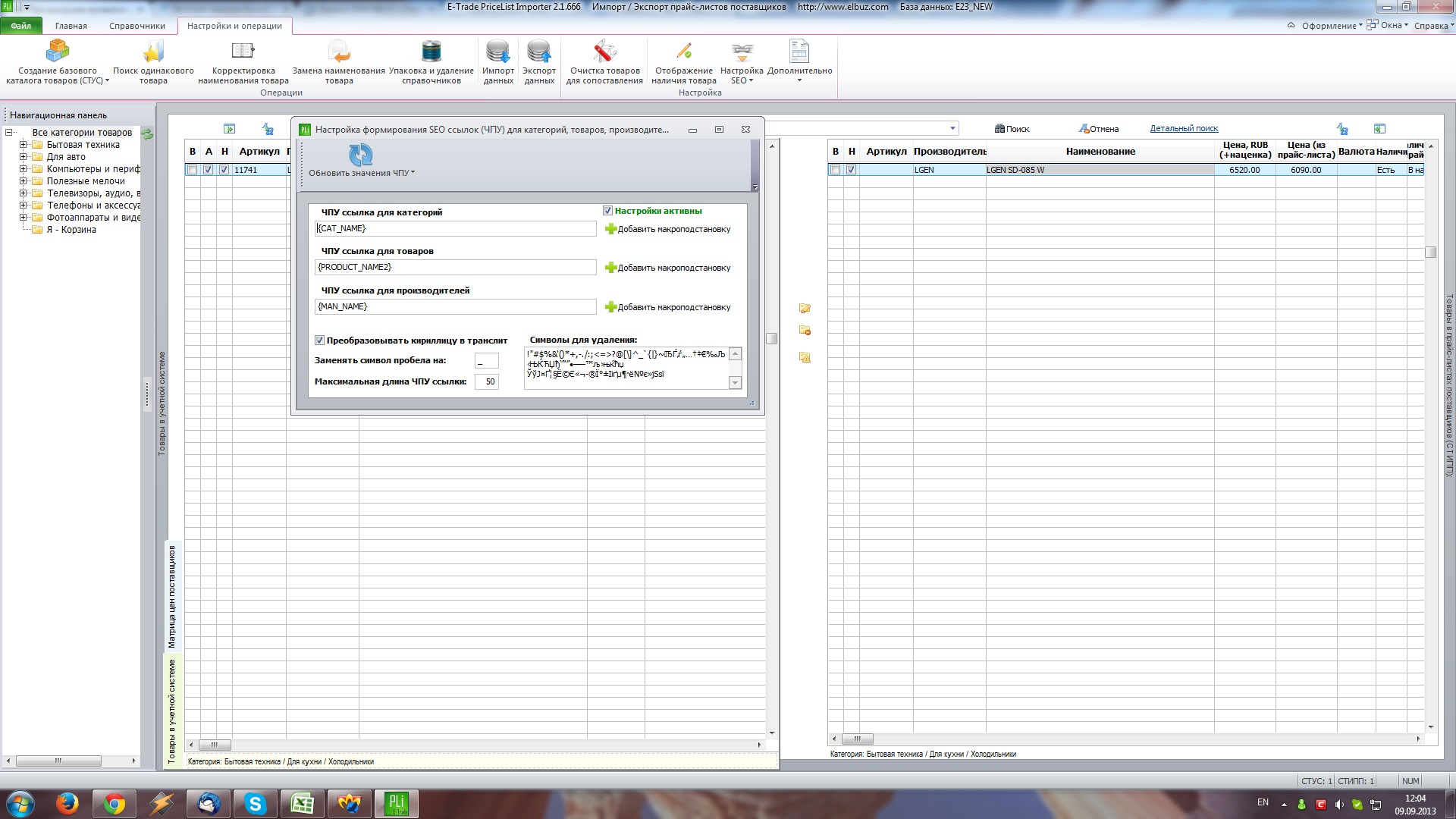Open the Настройка SEO tool

click(x=742, y=62)
